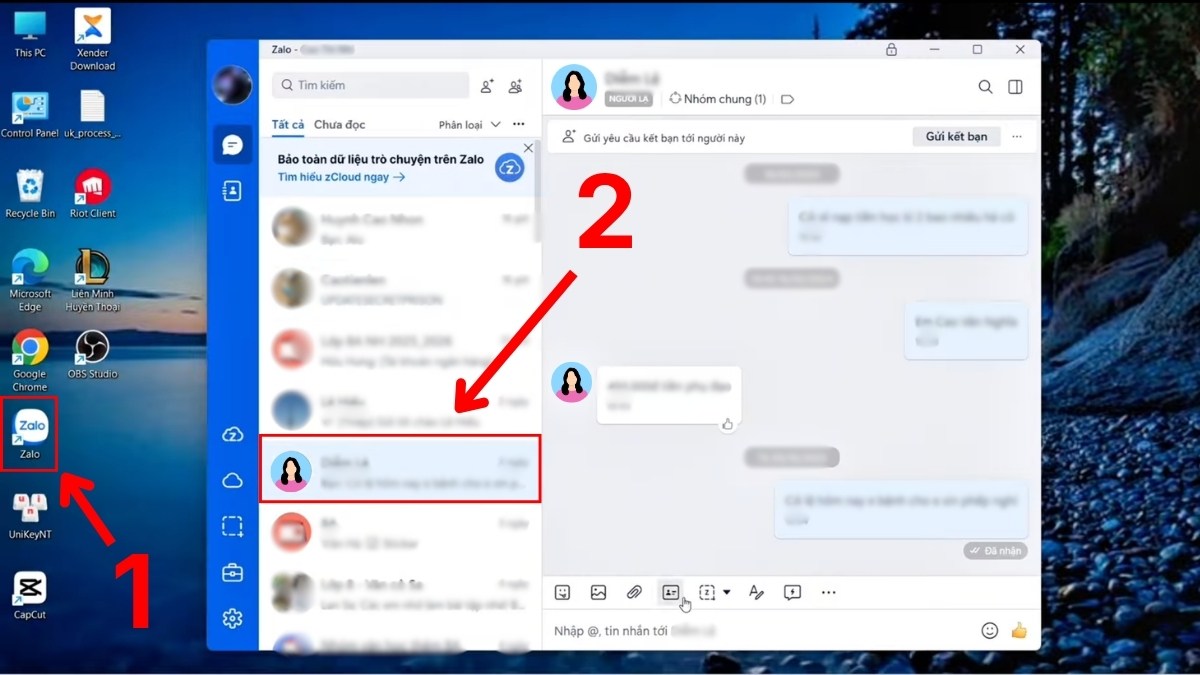1200x675 pixels.
Task: Select the Liên Minh Huyền Thoại desktop icon
Action: coord(92,281)
